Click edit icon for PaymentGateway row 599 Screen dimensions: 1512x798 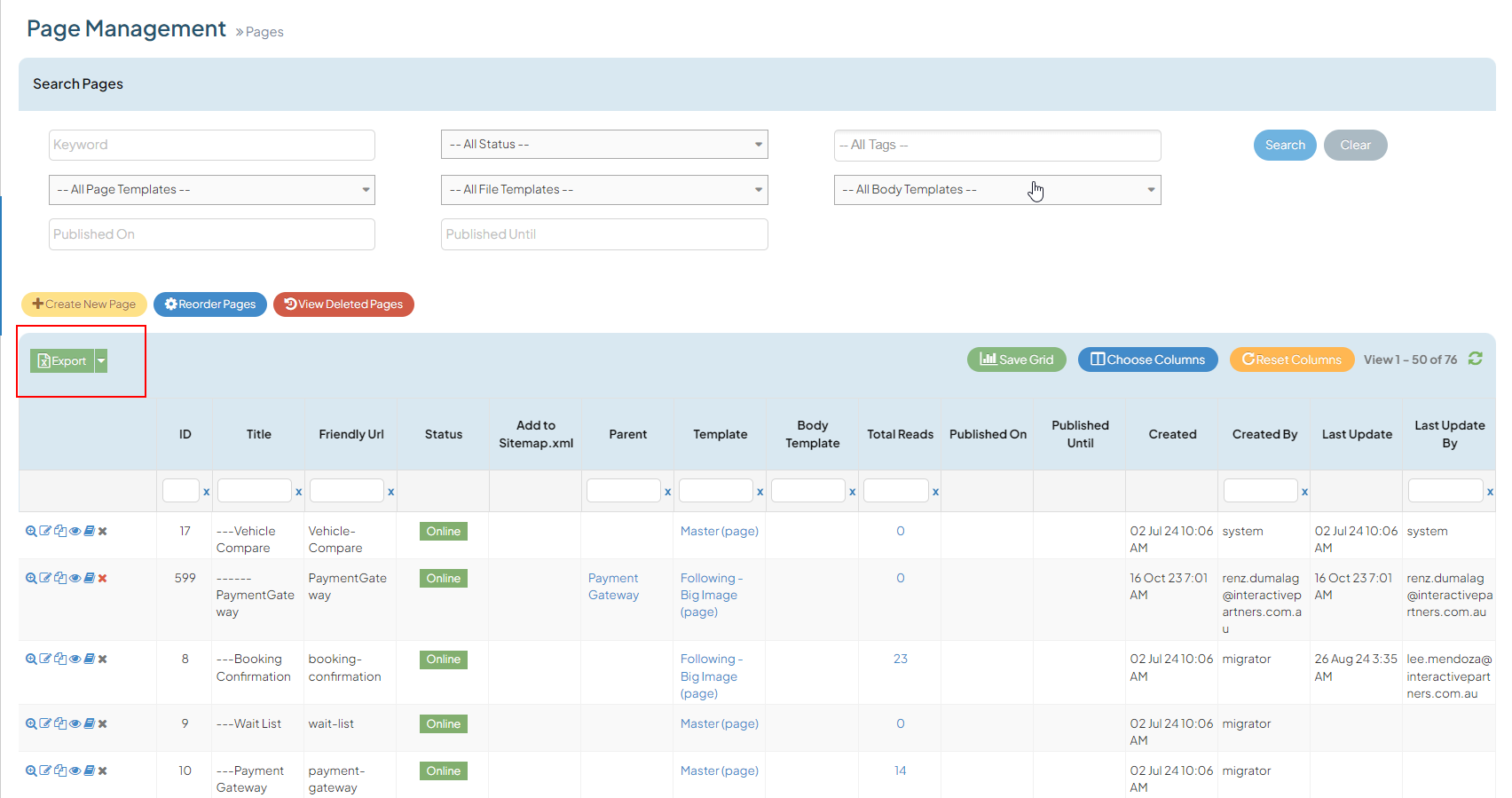point(45,579)
